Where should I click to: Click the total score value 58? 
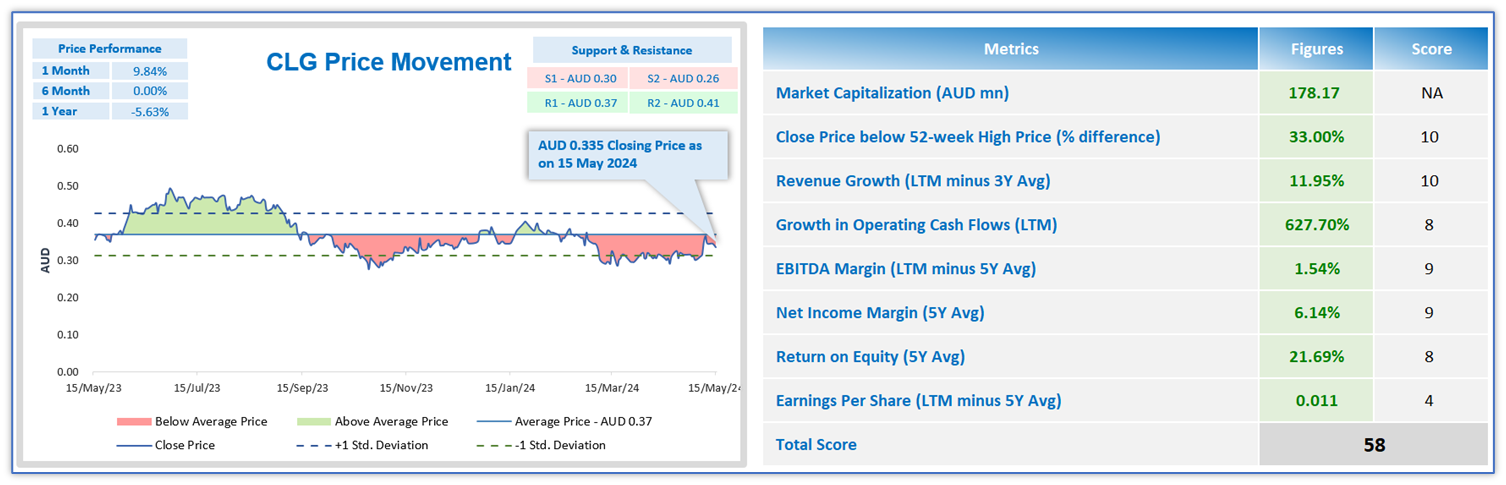tap(1374, 445)
